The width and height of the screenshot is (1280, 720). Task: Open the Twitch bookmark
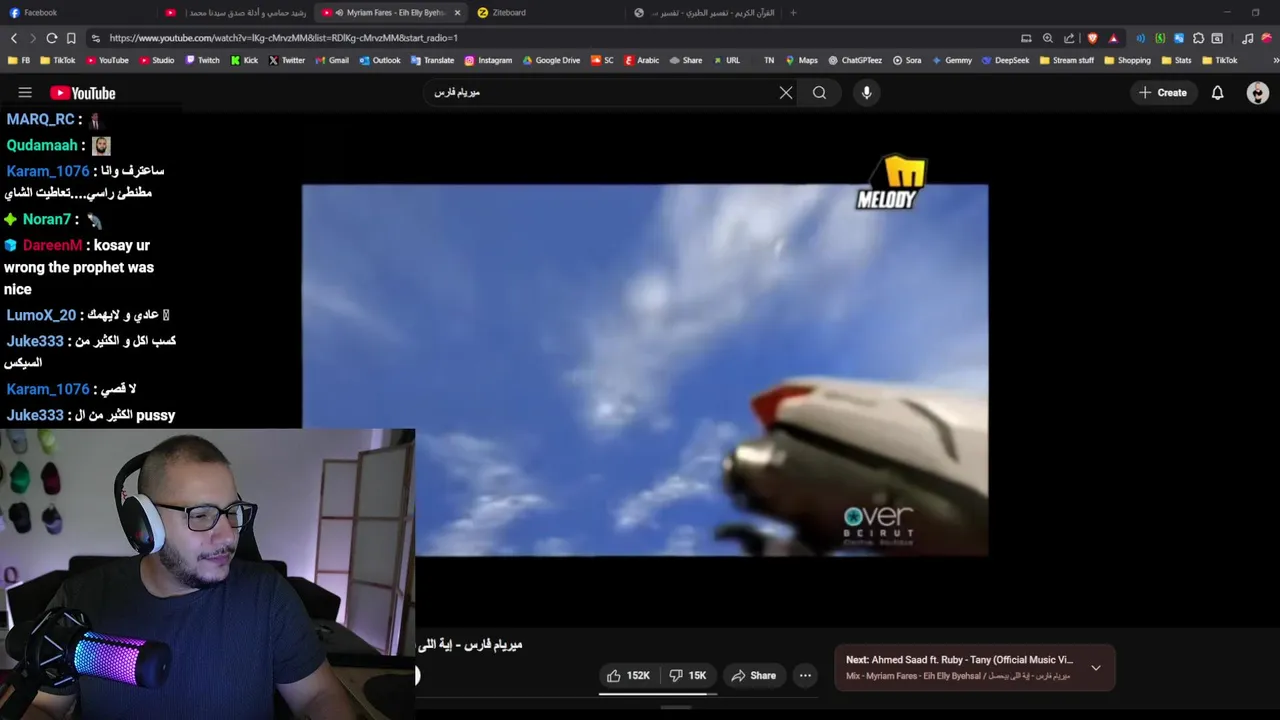click(202, 60)
